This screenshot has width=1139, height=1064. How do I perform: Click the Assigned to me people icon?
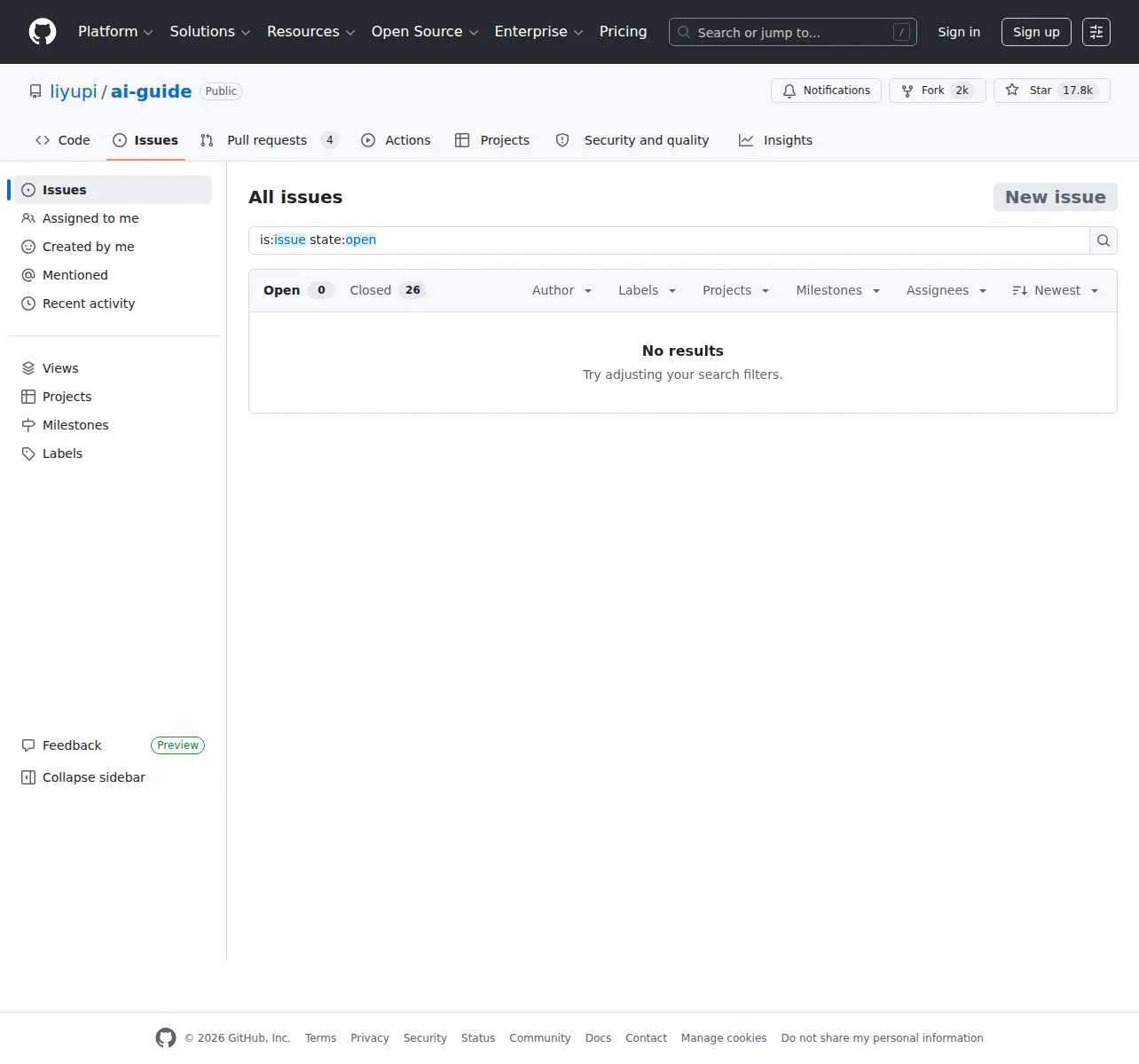[28, 218]
